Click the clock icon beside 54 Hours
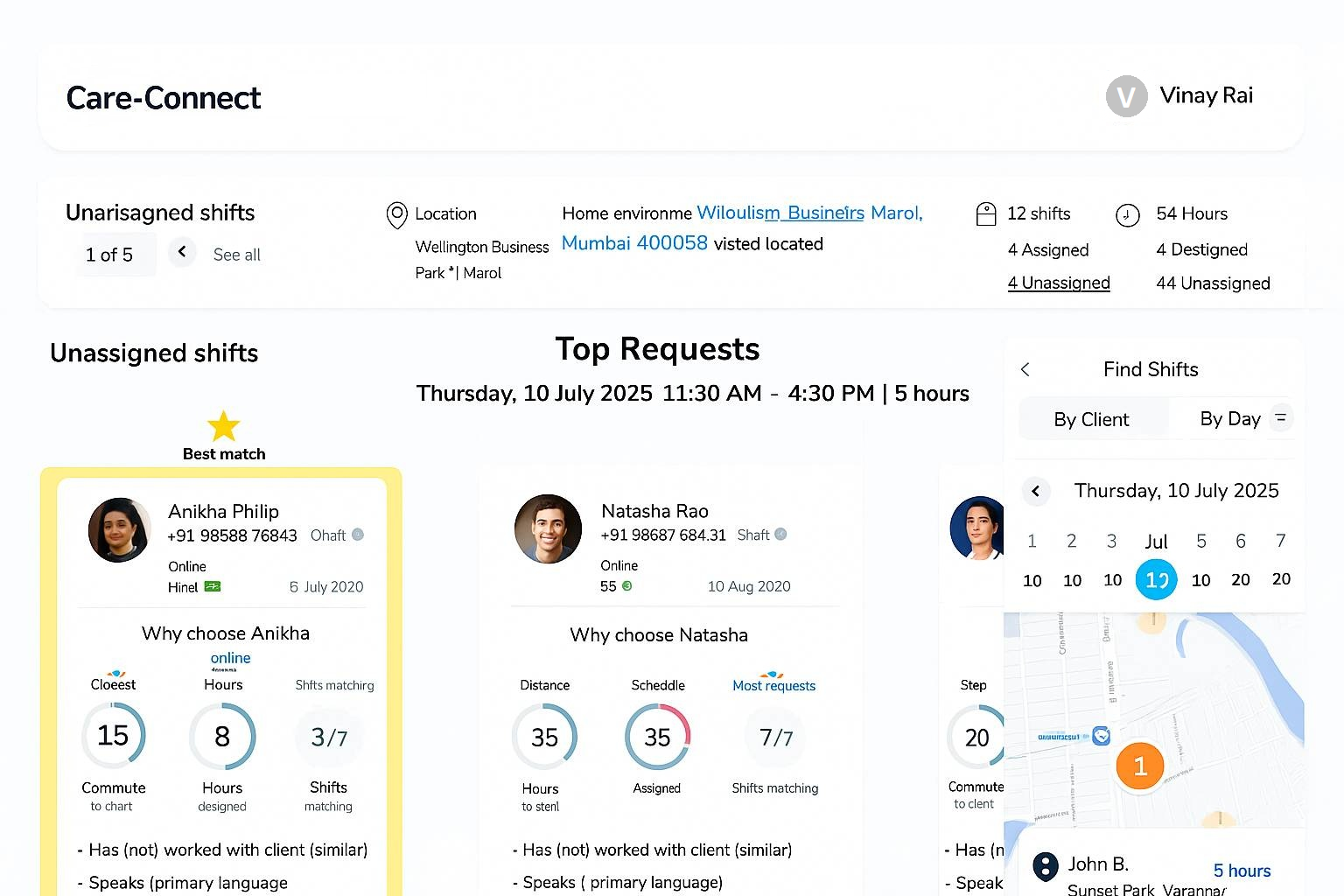The width and height of the screenshot is (1344, 896). (1129, 214)
